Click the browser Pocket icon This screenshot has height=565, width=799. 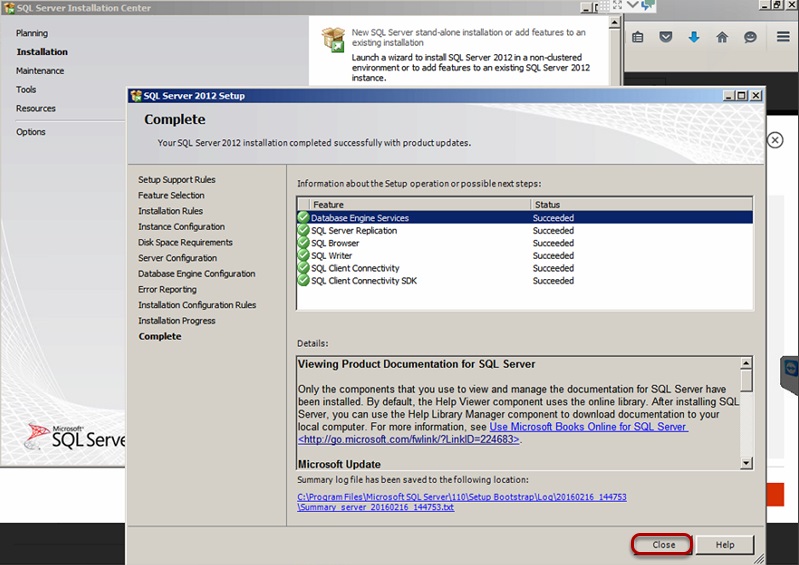[x=665, y=37]
